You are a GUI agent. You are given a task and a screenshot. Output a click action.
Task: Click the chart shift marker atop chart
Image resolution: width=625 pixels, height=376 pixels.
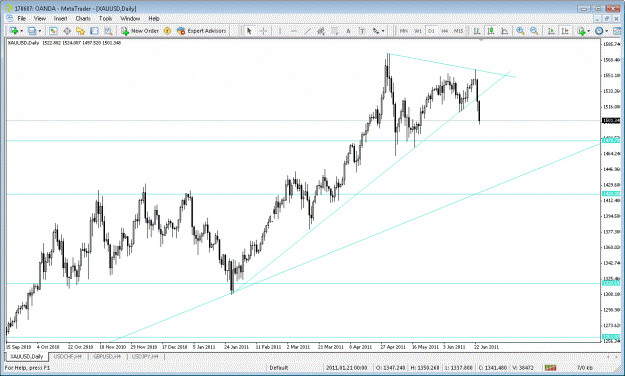pyautogui.click(x=481, y=40)
